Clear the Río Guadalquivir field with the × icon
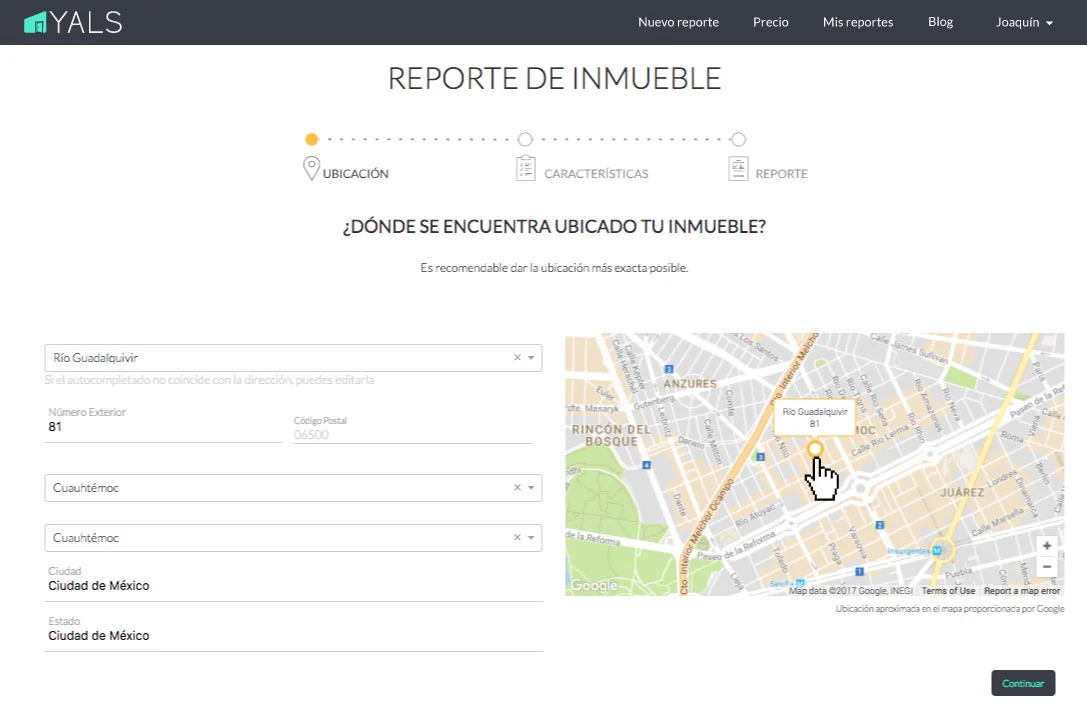Screen dimensions: 1087x718 pos(517,357)
